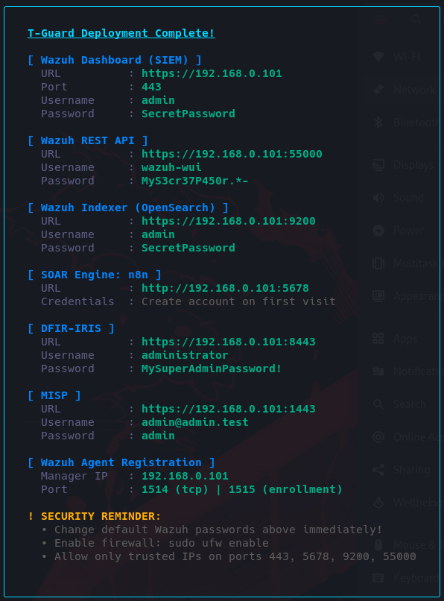Screen dimensions: 444x601
Task: Select the 'Manager IP' label
Action: [74, 476]
